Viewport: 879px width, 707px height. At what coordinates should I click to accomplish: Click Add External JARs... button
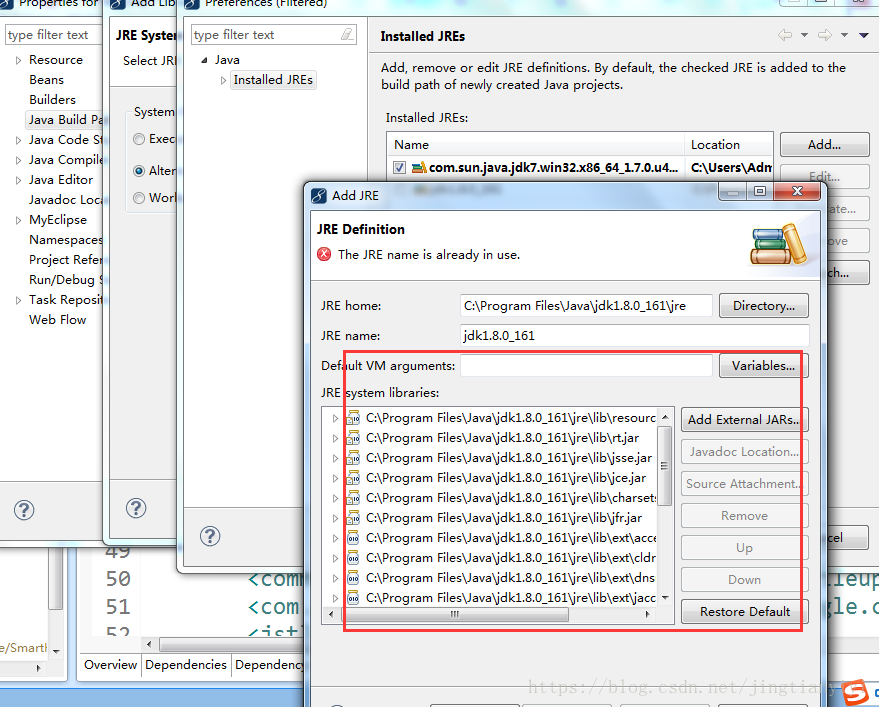click(744, 419)
